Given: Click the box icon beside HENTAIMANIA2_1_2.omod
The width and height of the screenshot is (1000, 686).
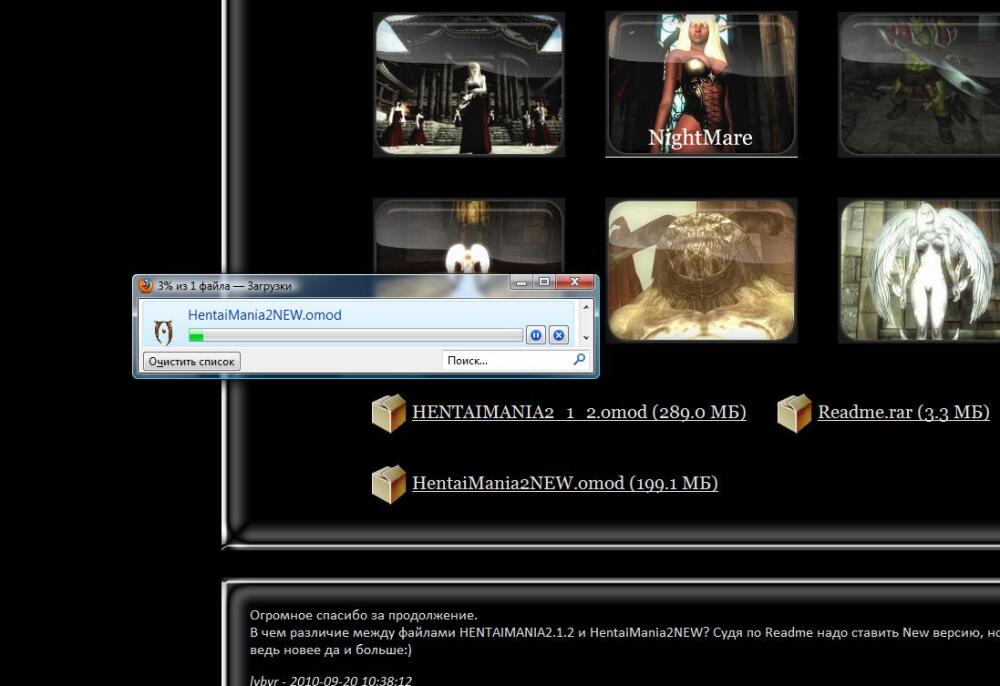Looking at the screenshot, I should 389,413.
